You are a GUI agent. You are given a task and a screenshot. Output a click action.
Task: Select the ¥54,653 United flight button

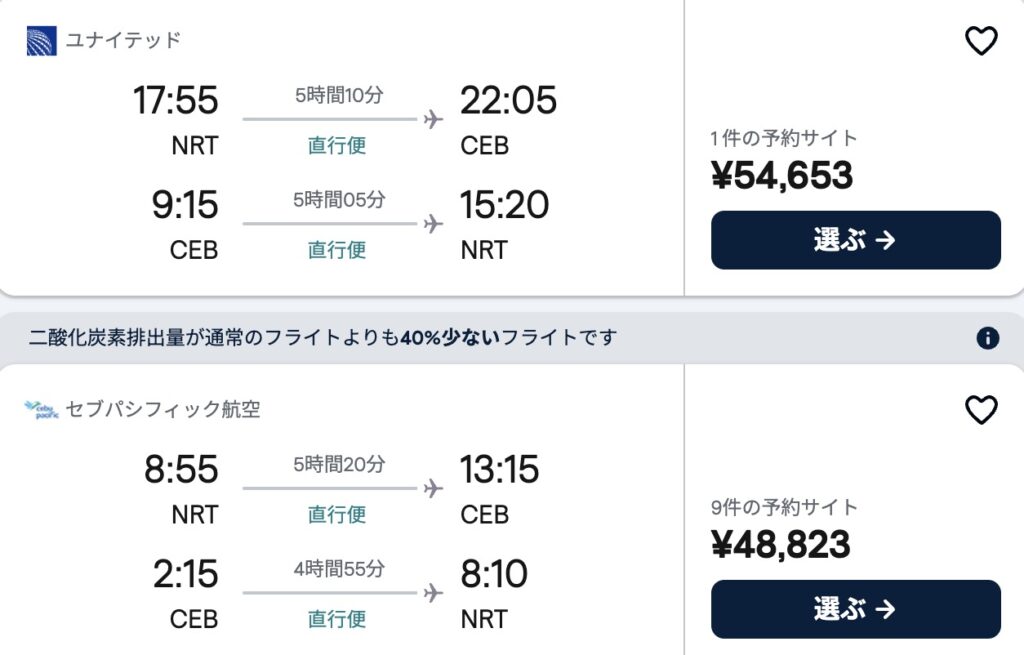[x=855, y=240]
